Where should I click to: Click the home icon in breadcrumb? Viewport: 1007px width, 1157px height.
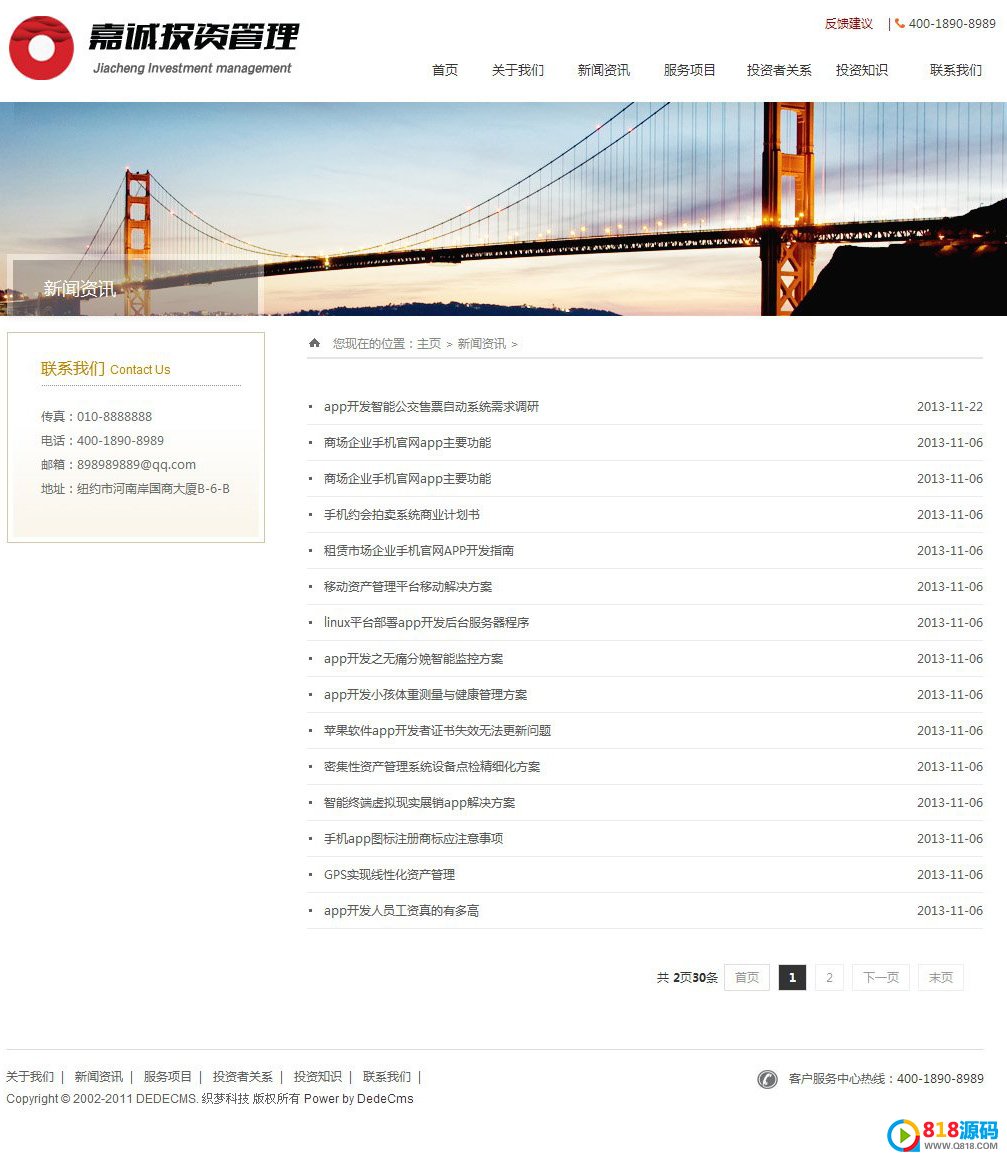[314, 343]
